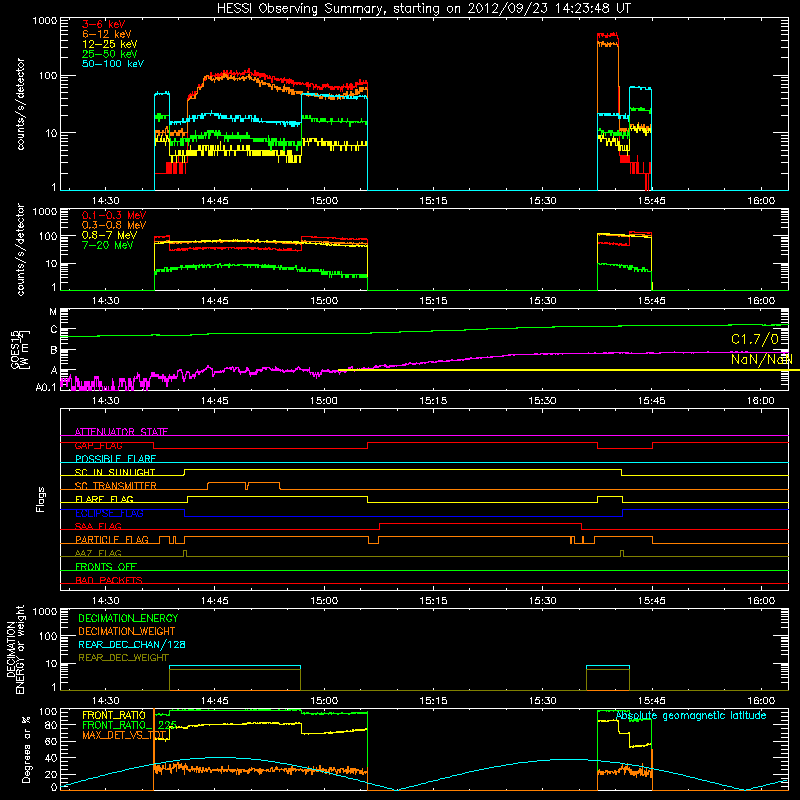Select the 25-50 keV legend label
Image resolution: width=800 pixels, height=800 pixels.
pyautogui.click(x=110, y=54)
